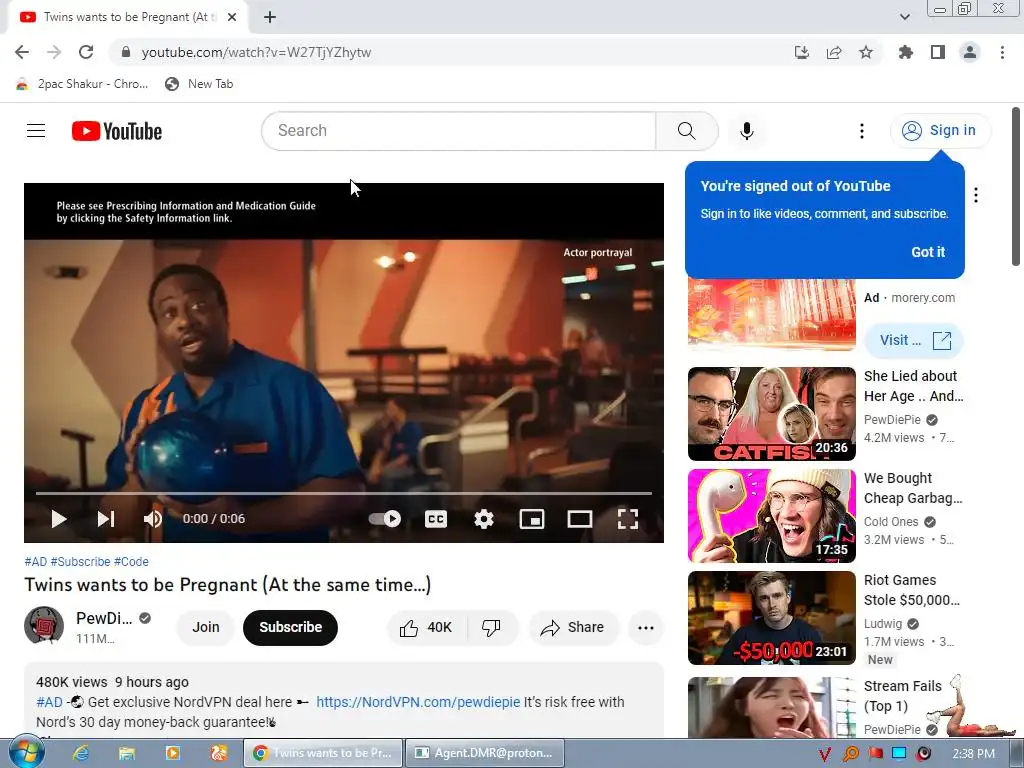Open the New Tab bookmark
This screenshot has width=1024, height=768.
(200, 84)
